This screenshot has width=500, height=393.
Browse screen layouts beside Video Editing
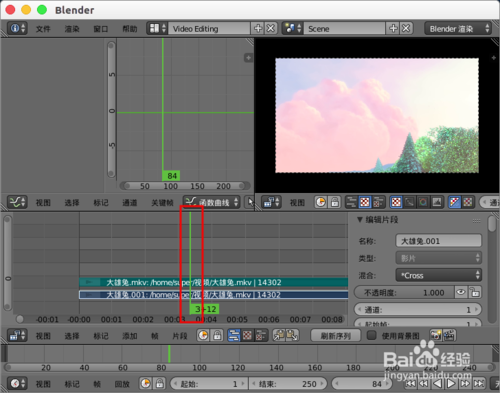point(157,29)
